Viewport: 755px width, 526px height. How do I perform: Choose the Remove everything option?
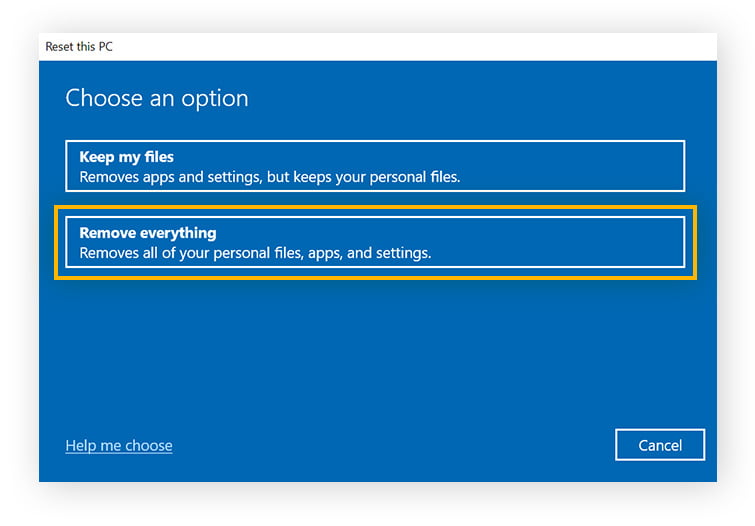(374, 242)
